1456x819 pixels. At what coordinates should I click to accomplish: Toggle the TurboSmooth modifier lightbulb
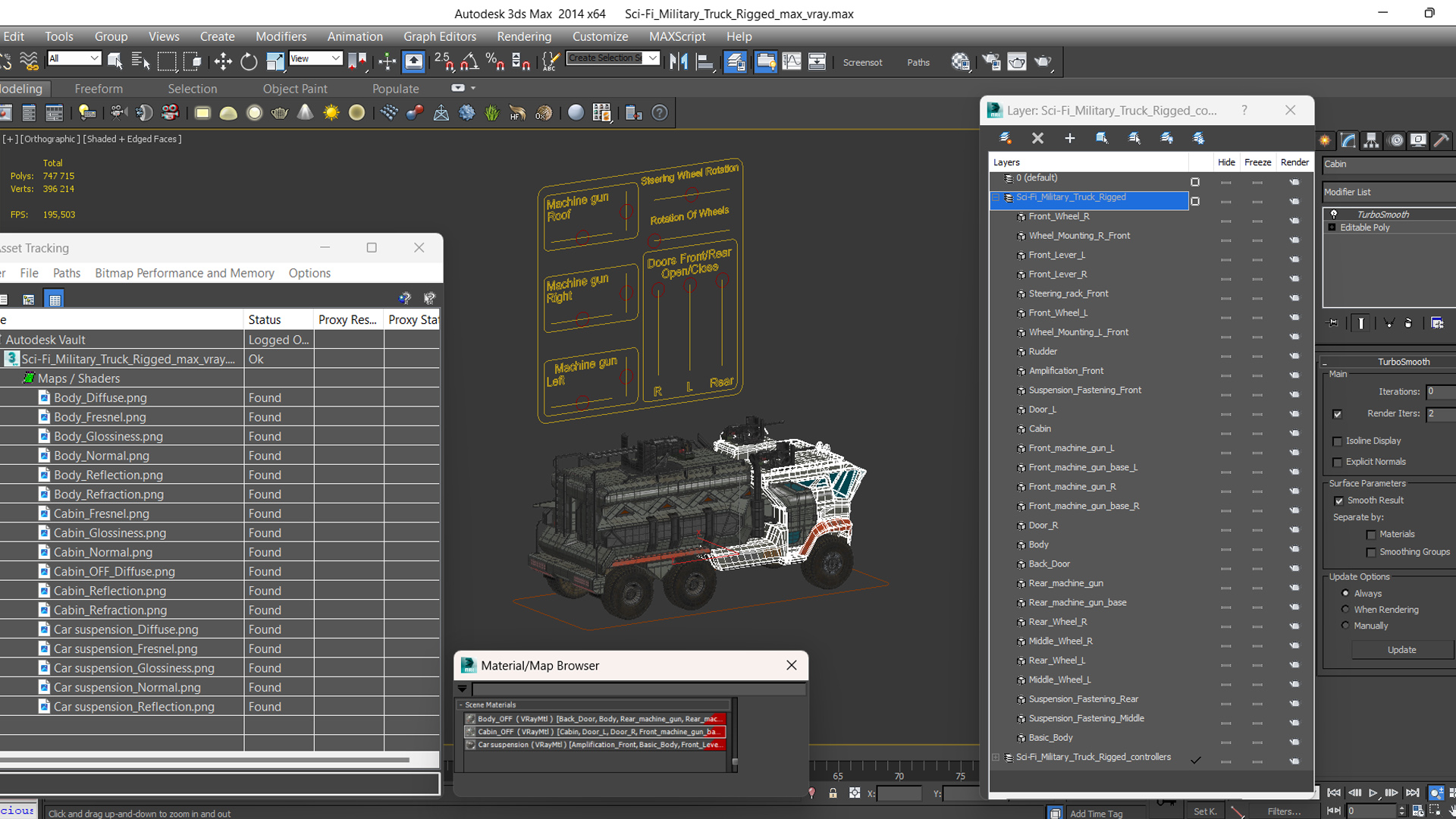(1334, 214)
